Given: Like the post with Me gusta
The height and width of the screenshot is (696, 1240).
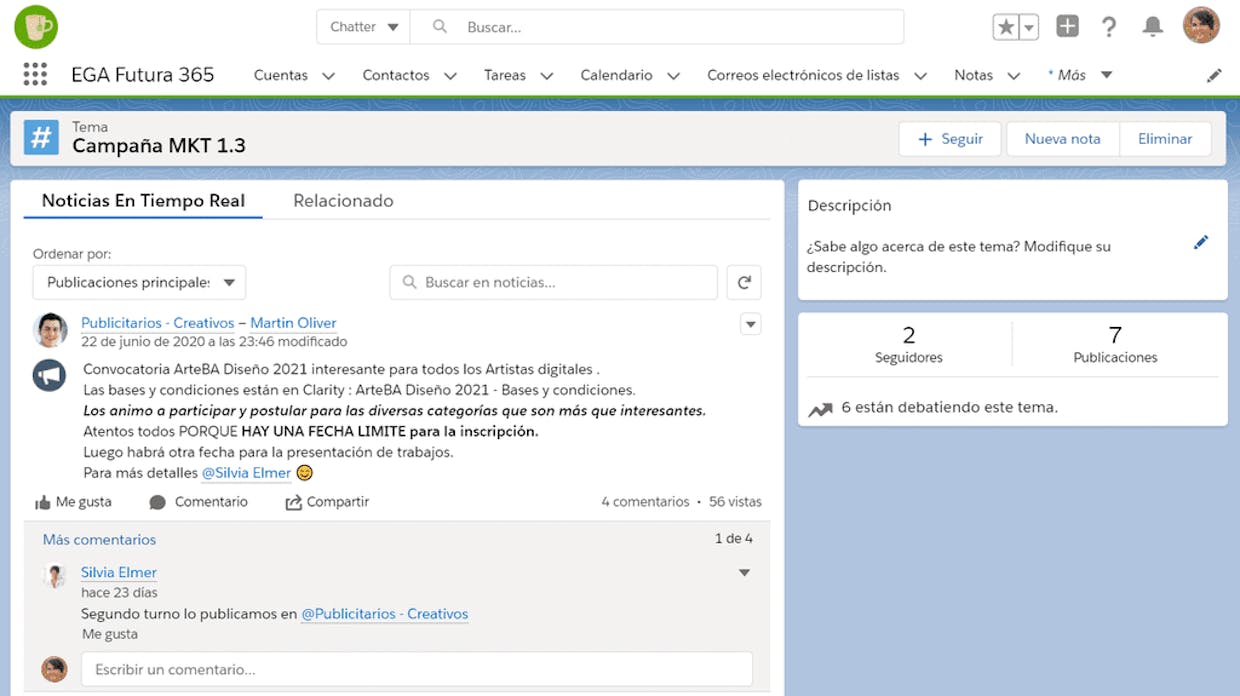Looking at the screenshot, I should pyautogui.click(x=73, y=502).
